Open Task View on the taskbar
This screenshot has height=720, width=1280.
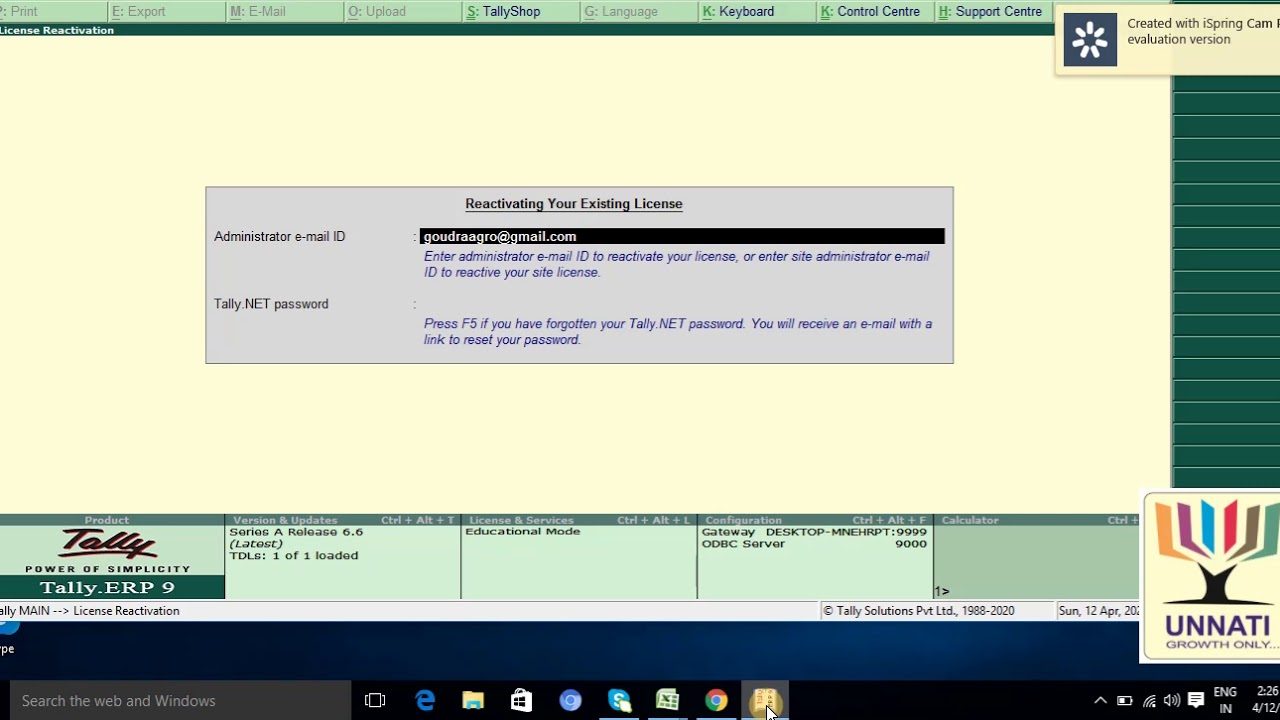[x=375, y=701]
